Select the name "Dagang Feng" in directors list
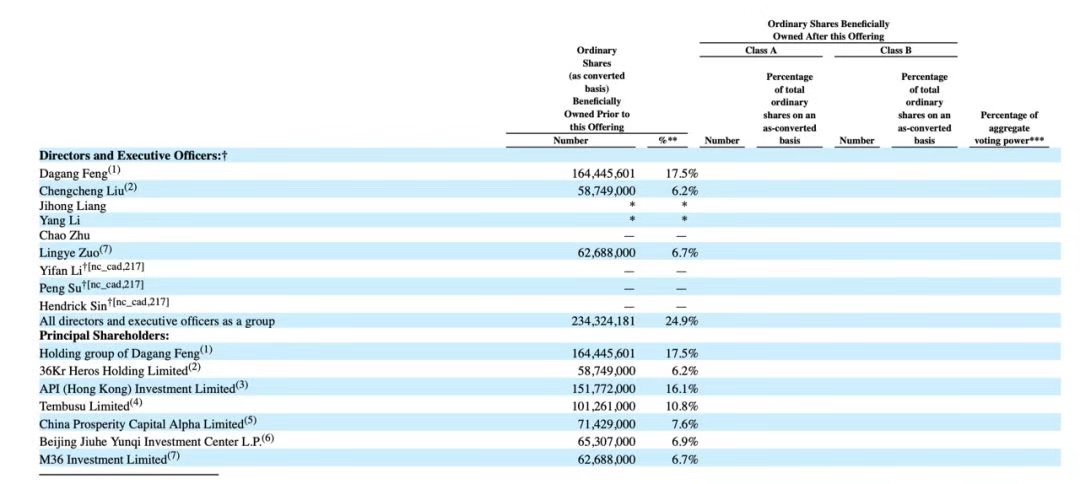This screenshot has height=484, width=1080. click(x=72, y=173)
